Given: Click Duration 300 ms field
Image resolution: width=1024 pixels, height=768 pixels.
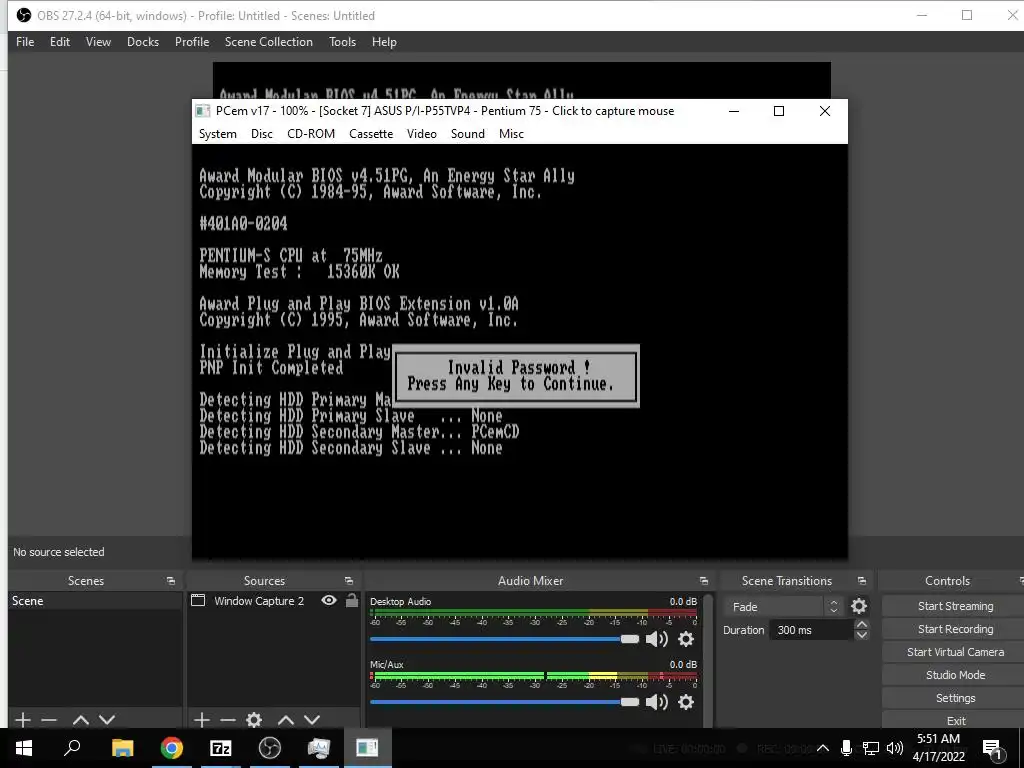Looking at the screenshot, I should pyautogui.click(x=811, y=630).
